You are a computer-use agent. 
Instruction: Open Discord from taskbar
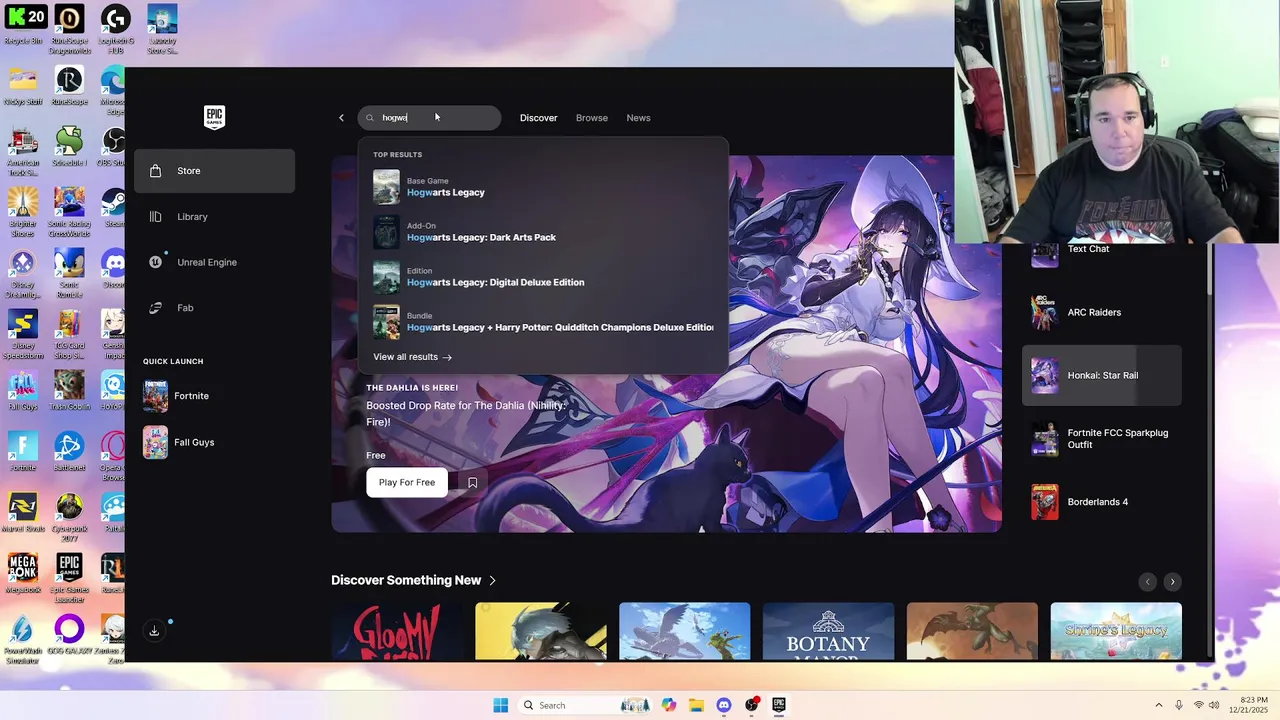724,705
